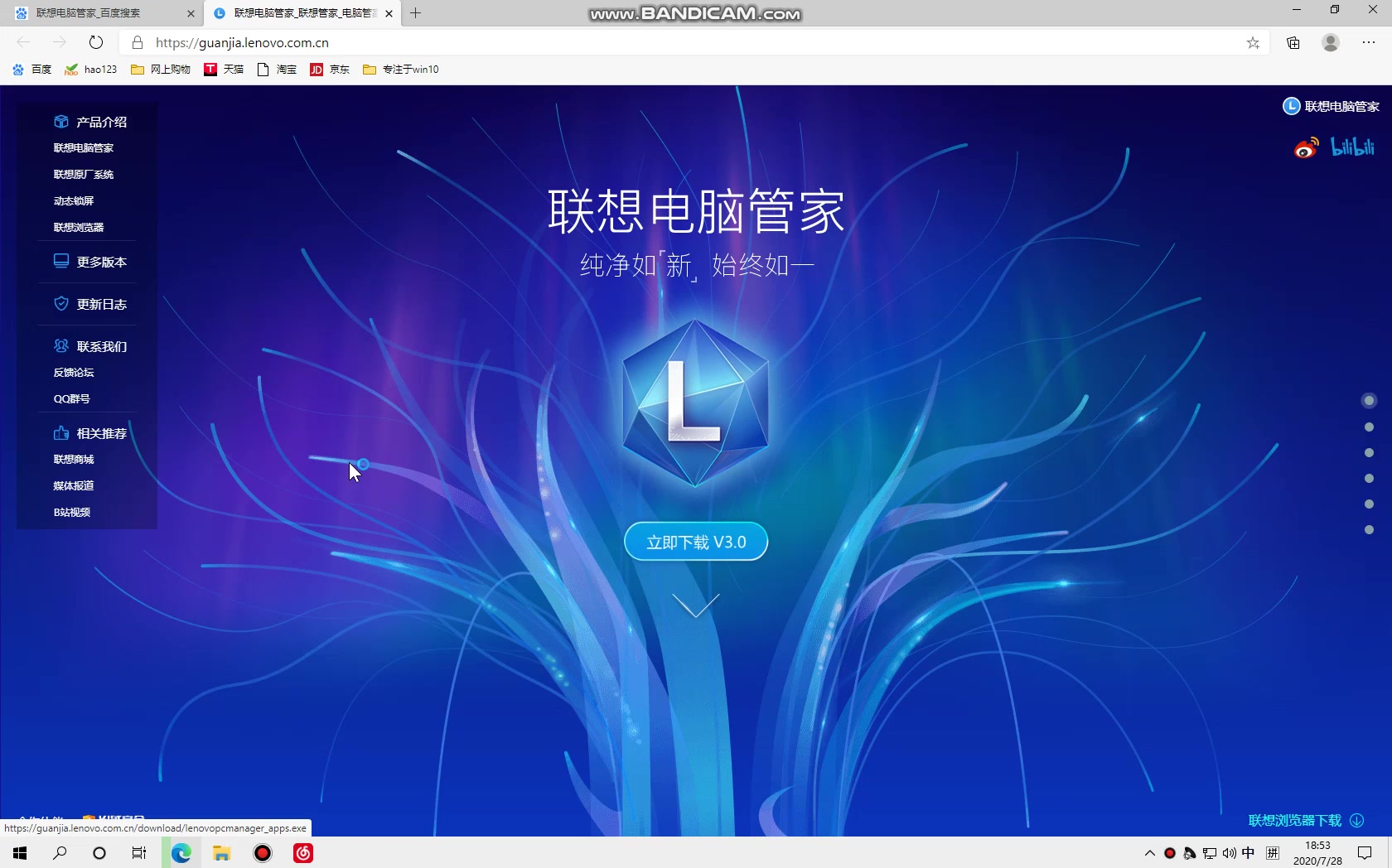Go to 更多版本 section

pyautogui.click(x=89, y=262)
